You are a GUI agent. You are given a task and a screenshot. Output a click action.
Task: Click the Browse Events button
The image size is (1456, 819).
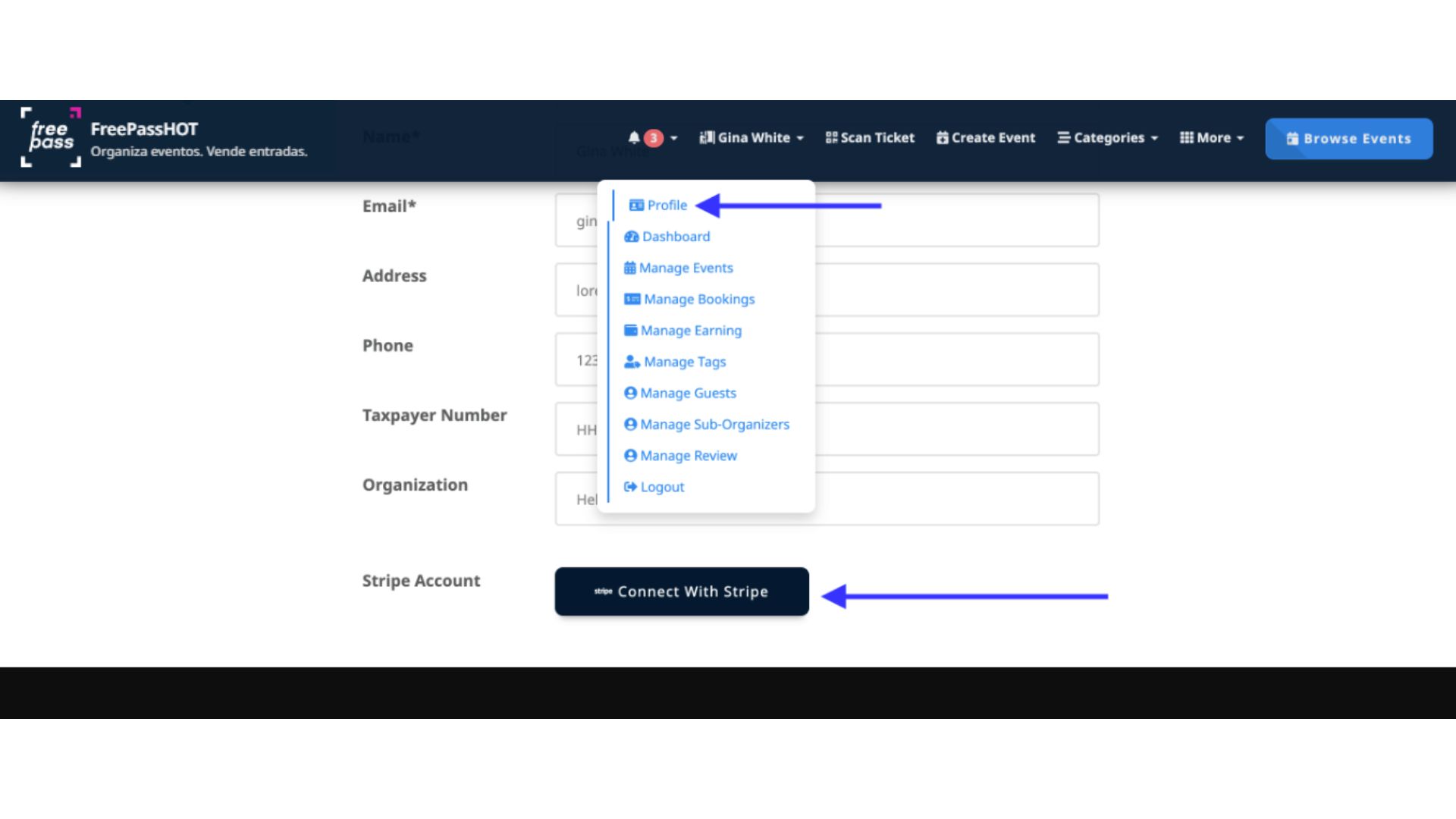(x=1349, y=138)
